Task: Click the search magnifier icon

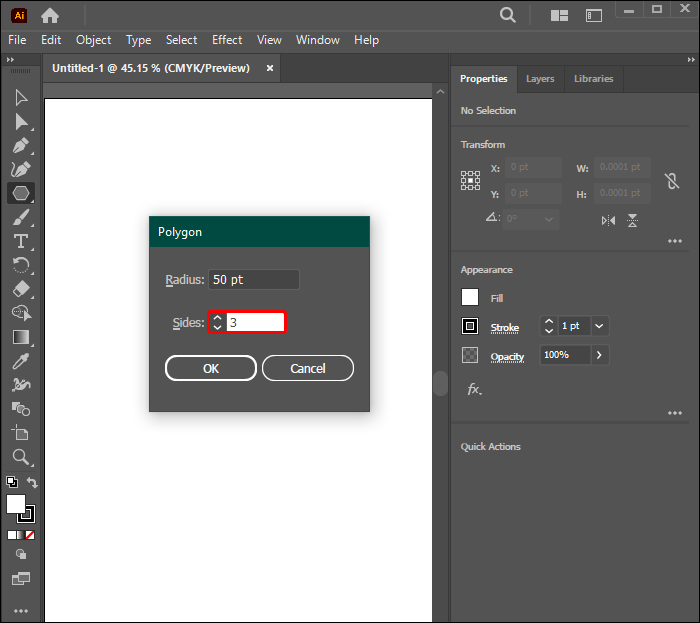Action: coord(508,15)
